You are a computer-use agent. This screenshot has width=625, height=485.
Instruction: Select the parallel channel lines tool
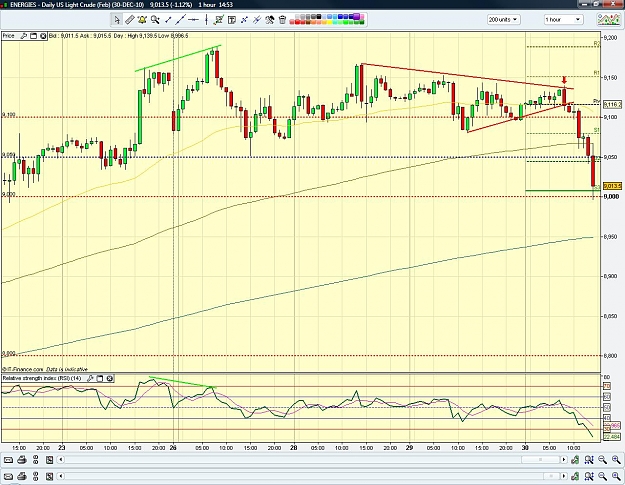[257, 20]
